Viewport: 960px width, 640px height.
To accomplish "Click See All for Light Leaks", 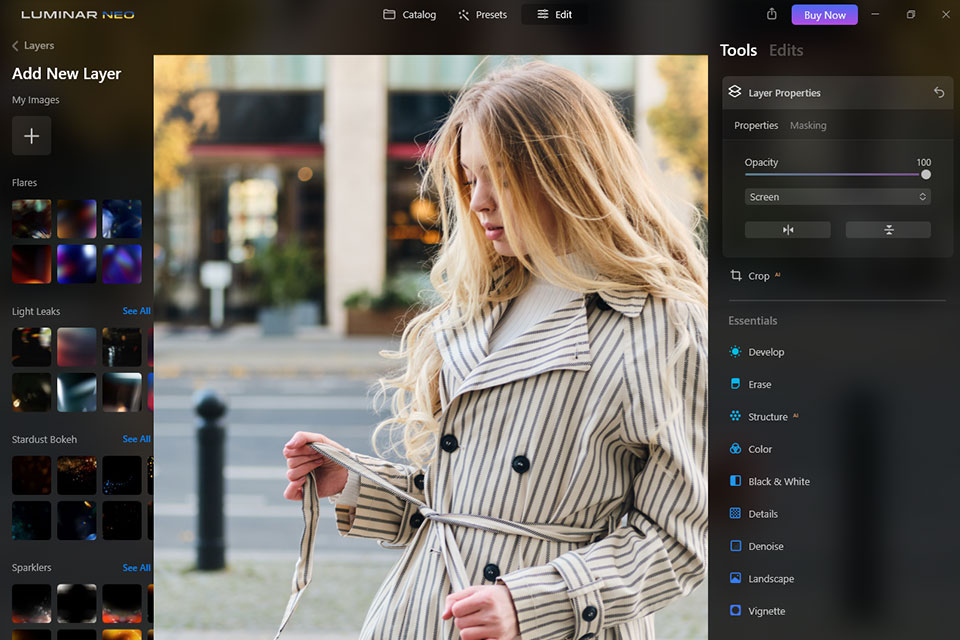I will click(137, 311).
